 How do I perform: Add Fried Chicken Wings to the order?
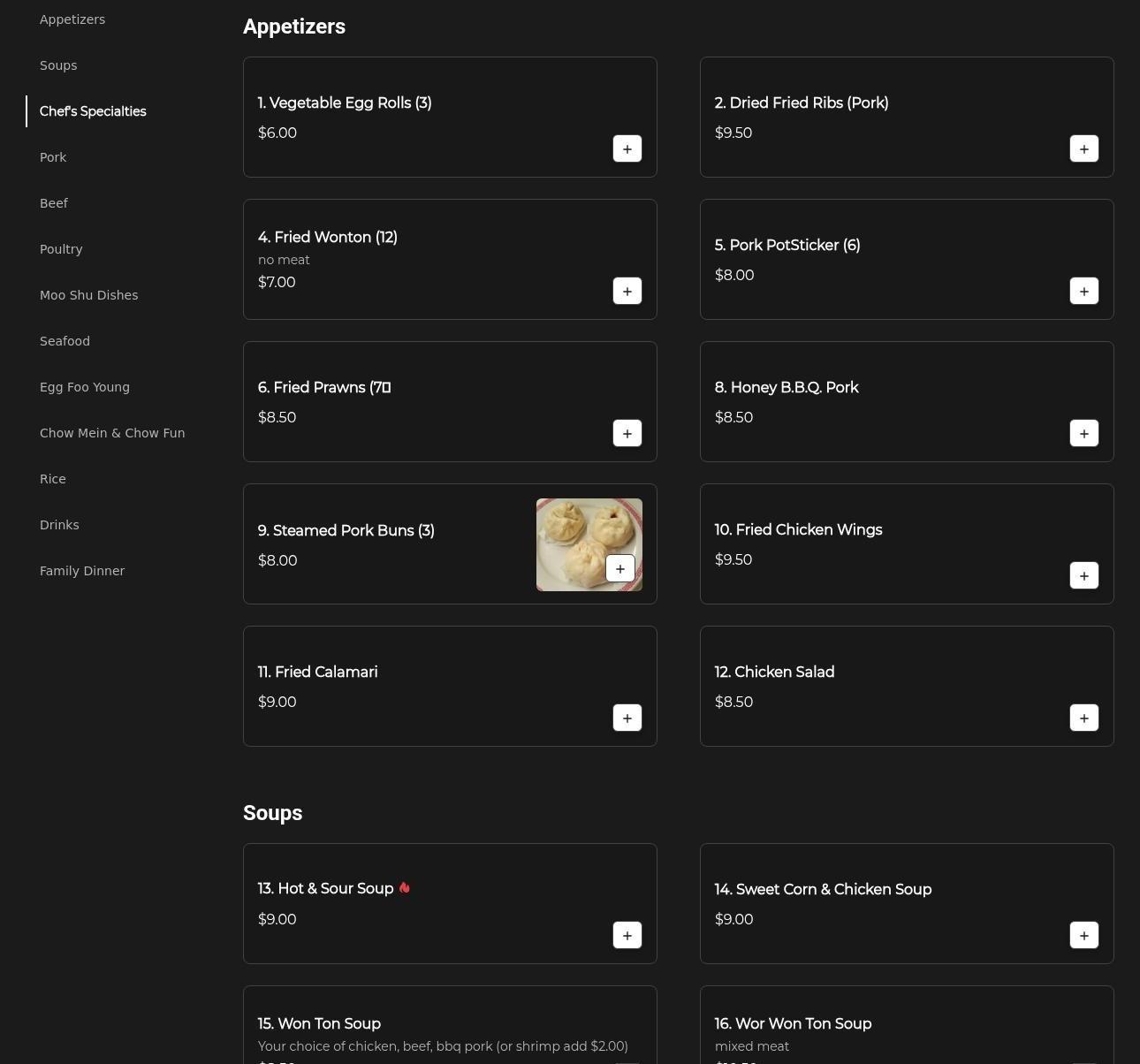coord(1084,575)
